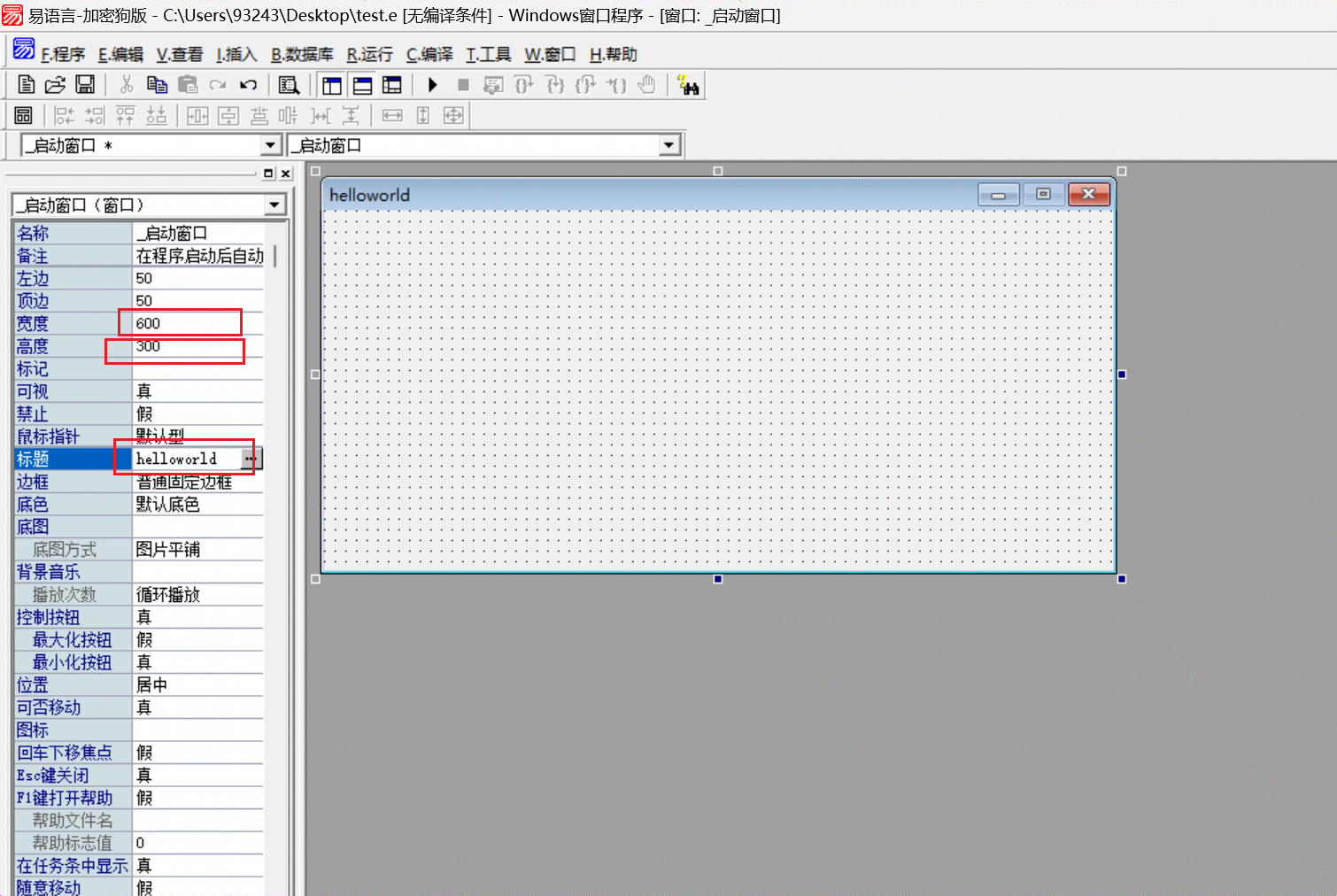This screenshot has height=896, width=1337.
Task: Select the 可否移动 property value 真
Action: [197, 707]
